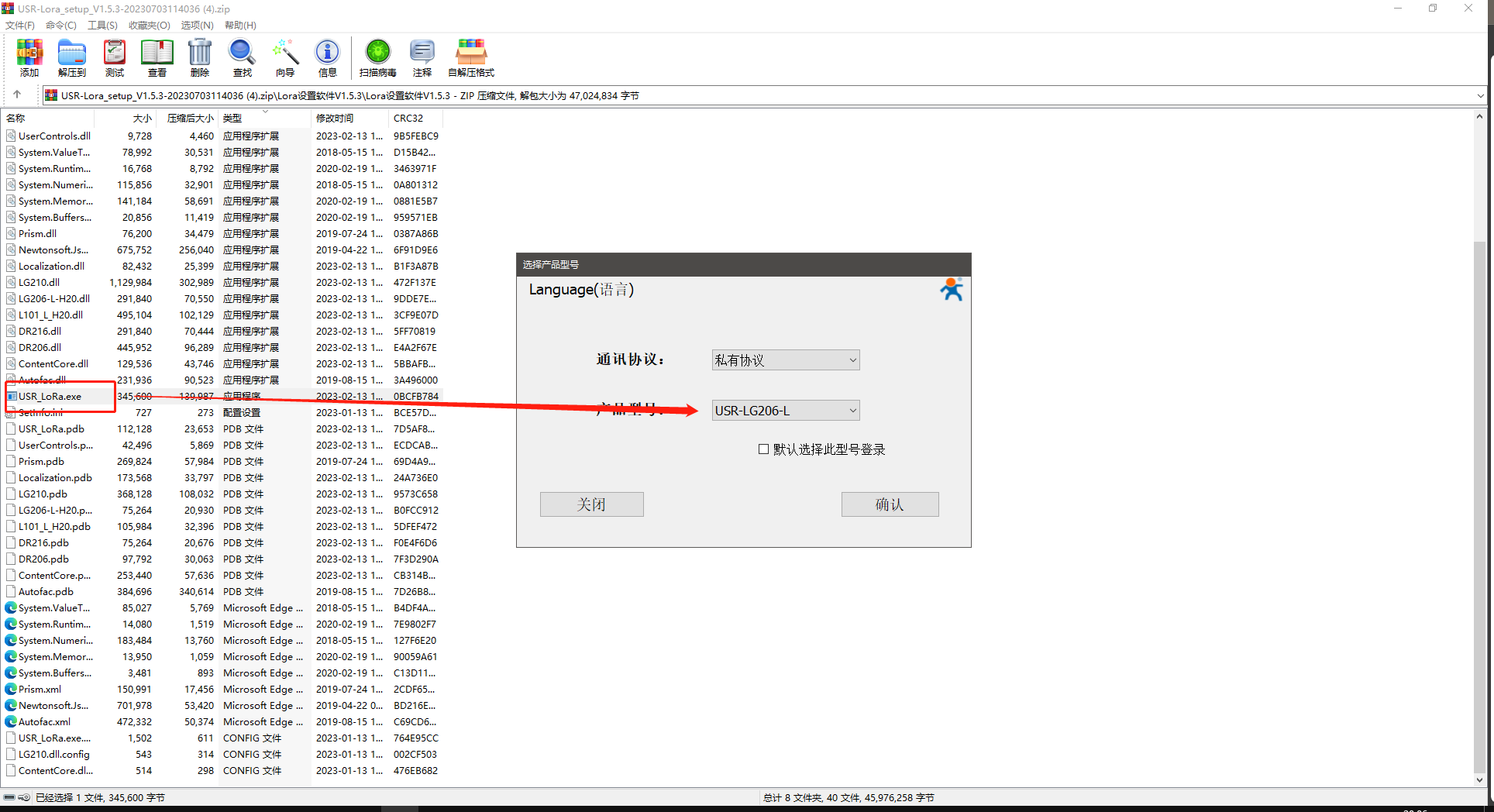Select the Prism.dll file name

tap(37, 233)
